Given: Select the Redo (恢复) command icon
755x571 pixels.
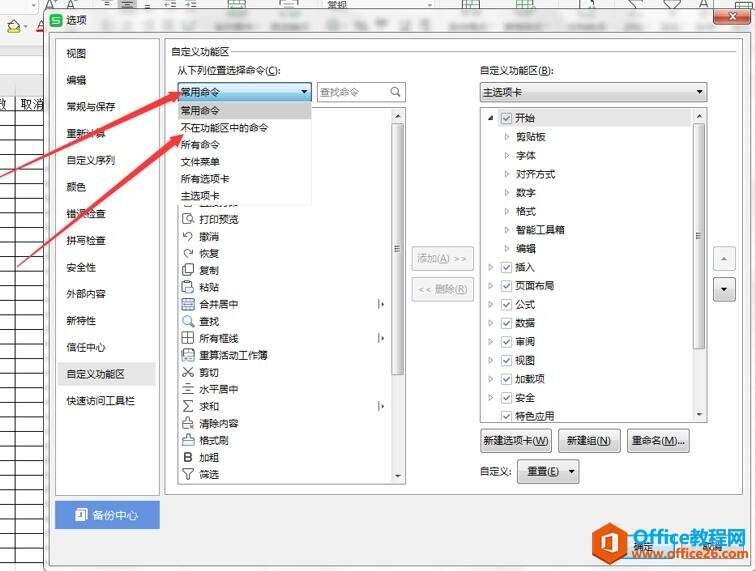Looking at the screenshot, I should tap(188, 253).
